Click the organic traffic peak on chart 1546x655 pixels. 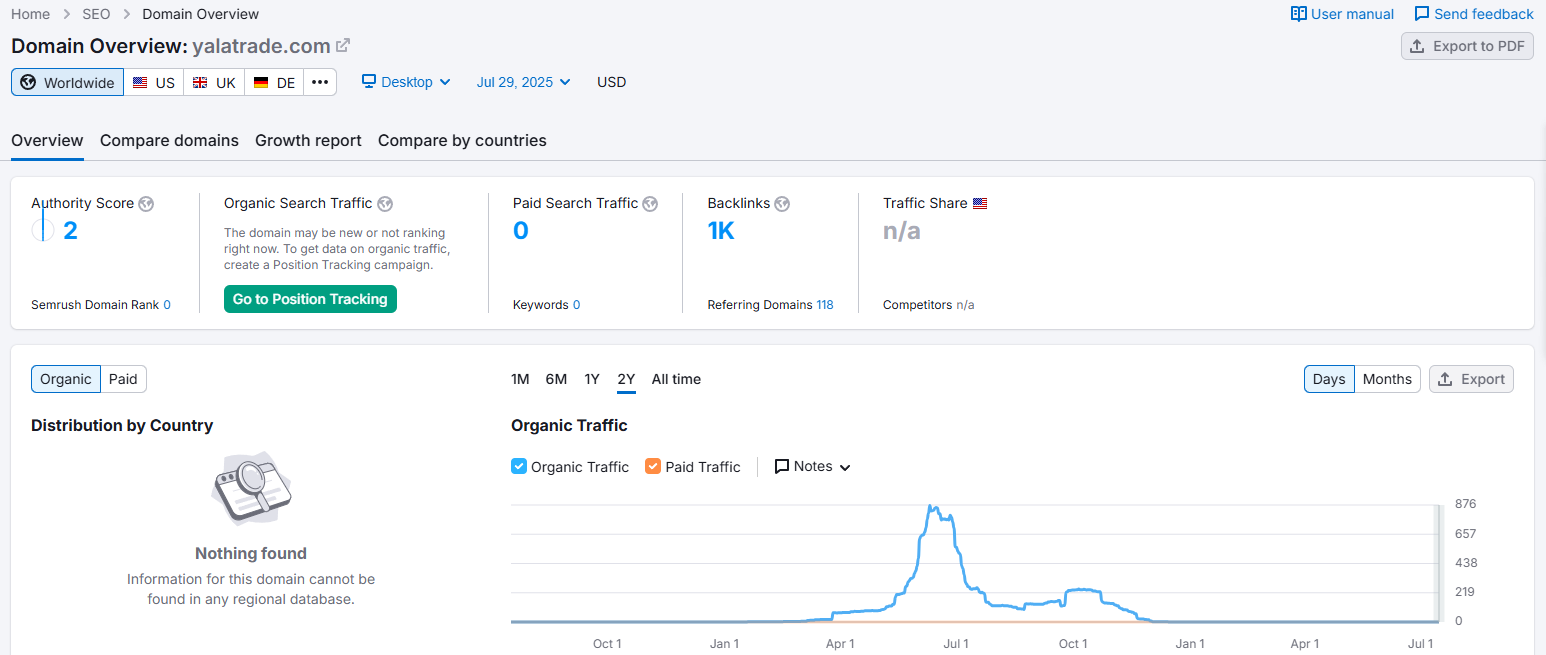pos(930,506)
